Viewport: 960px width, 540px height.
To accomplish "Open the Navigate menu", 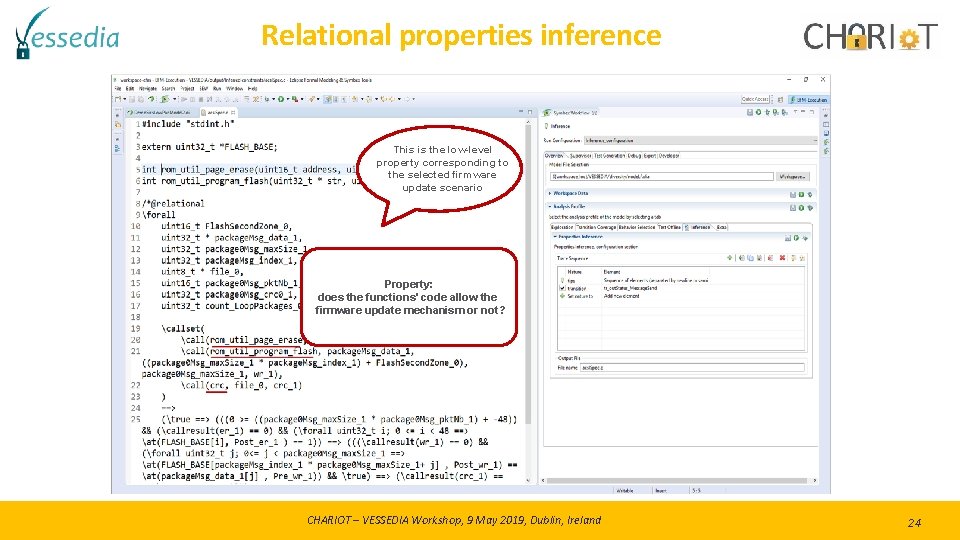I will pos(148,89).
